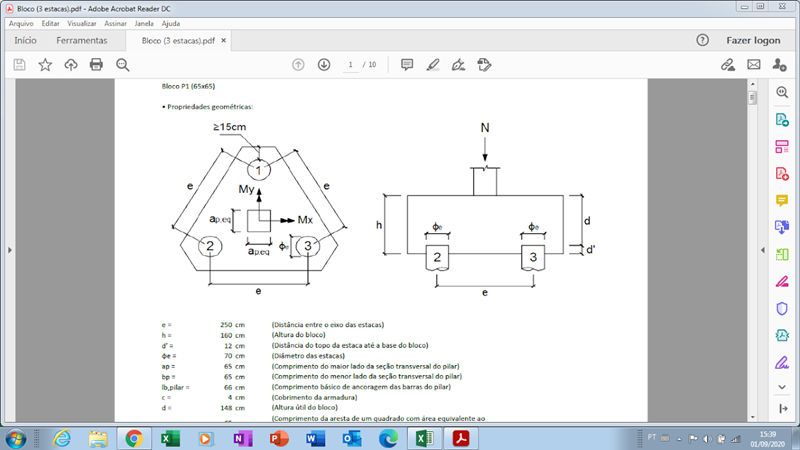Open the Início tab
The height and width of the screenshot is (450, 800).
(x=25, y=40)
